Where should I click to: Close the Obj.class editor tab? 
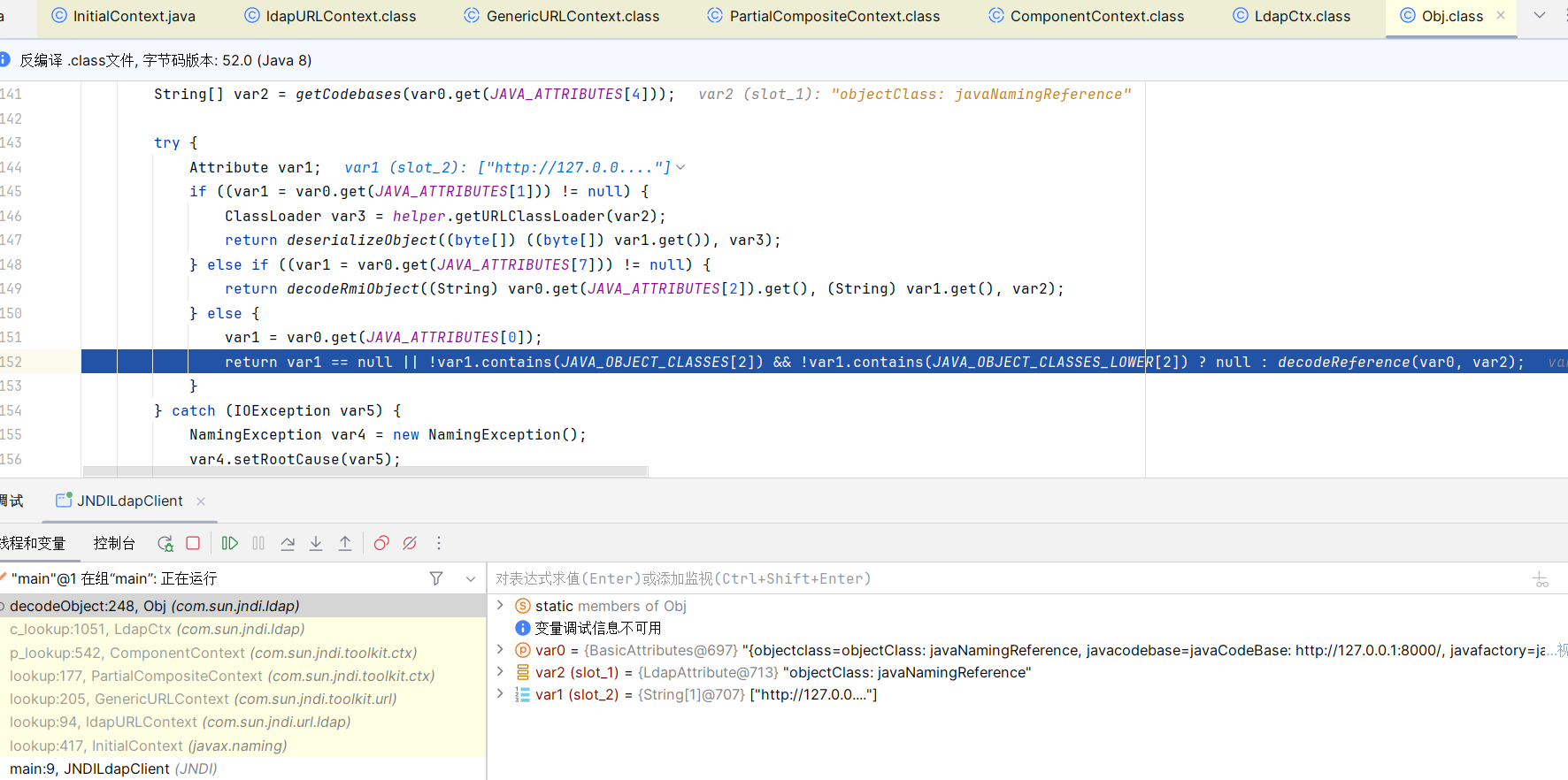1501,15
